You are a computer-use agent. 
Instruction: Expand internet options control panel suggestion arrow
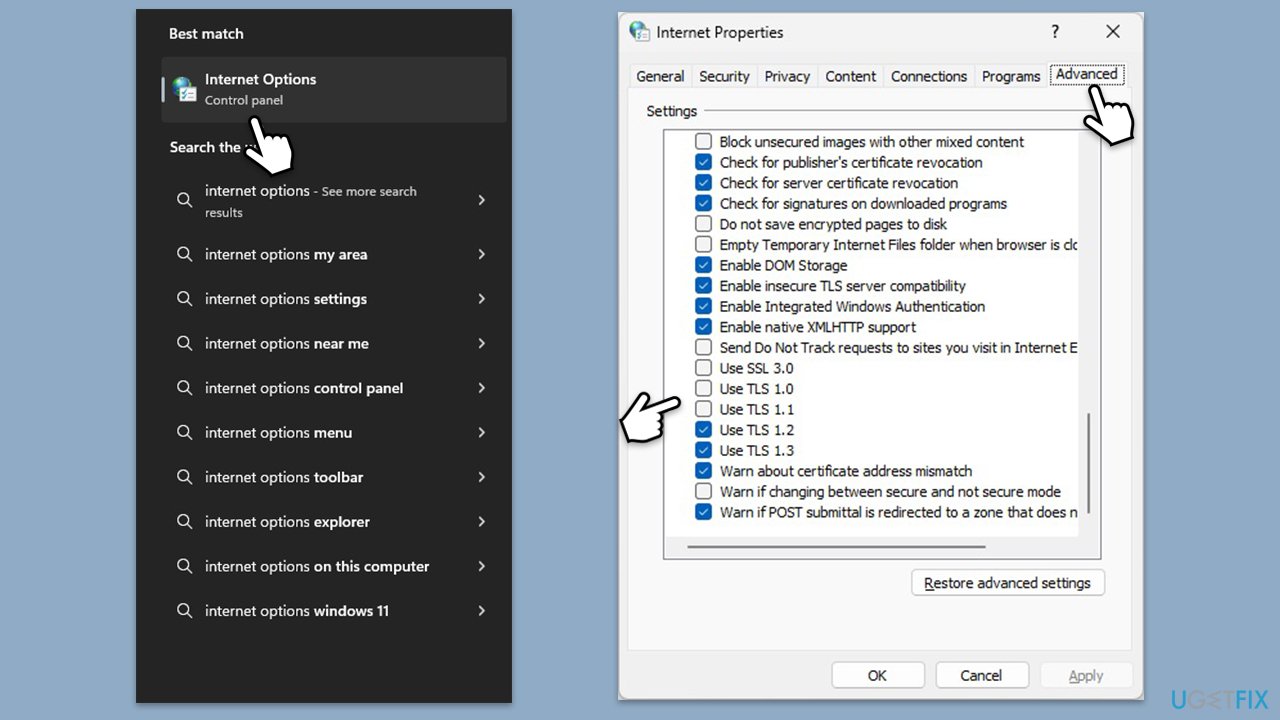481,388
